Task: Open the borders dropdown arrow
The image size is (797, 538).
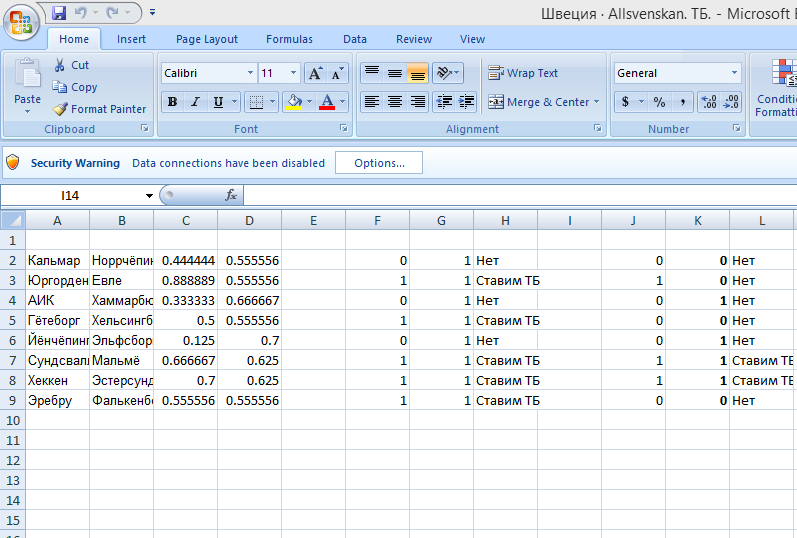Action: [x=272, y=102]
